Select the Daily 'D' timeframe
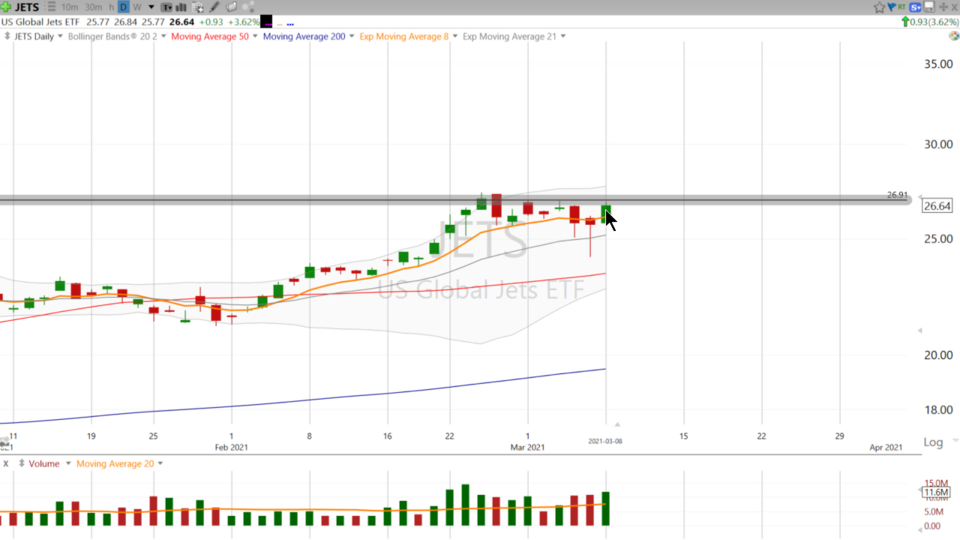The height and width of the screenshot is (540, 960). click(123, 7)
